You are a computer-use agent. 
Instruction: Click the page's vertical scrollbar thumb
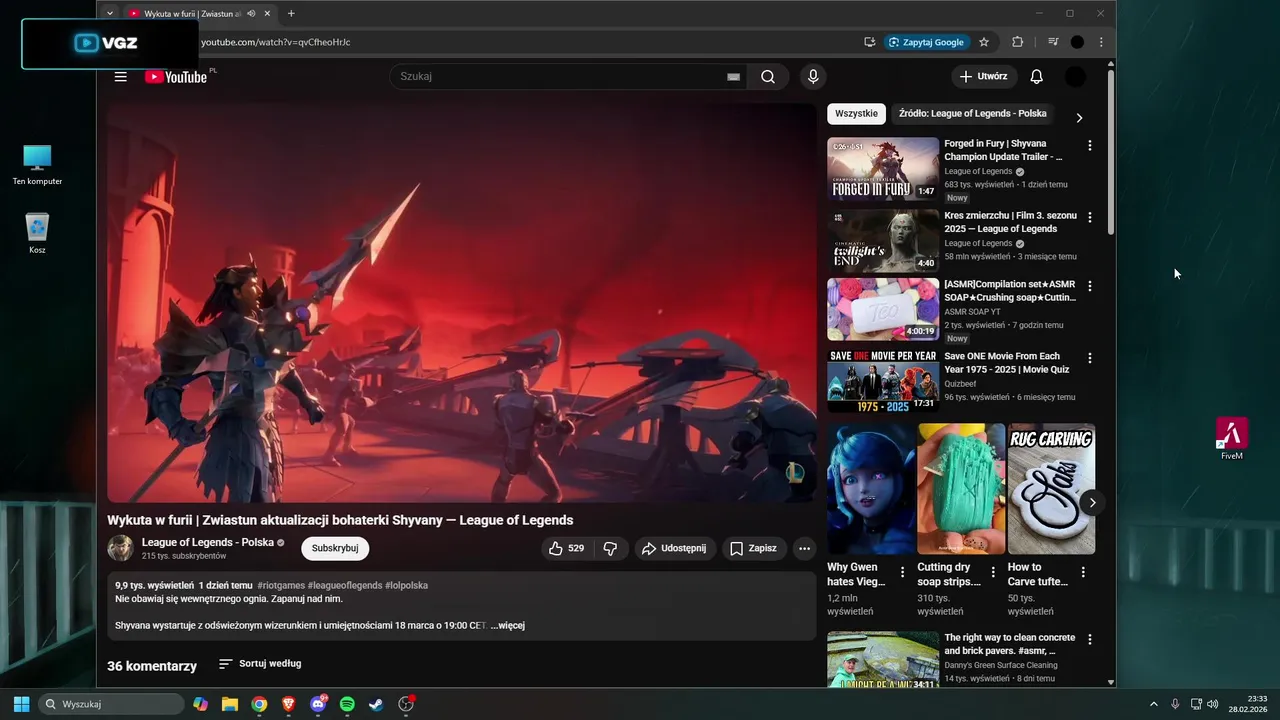click(1111, 152)
